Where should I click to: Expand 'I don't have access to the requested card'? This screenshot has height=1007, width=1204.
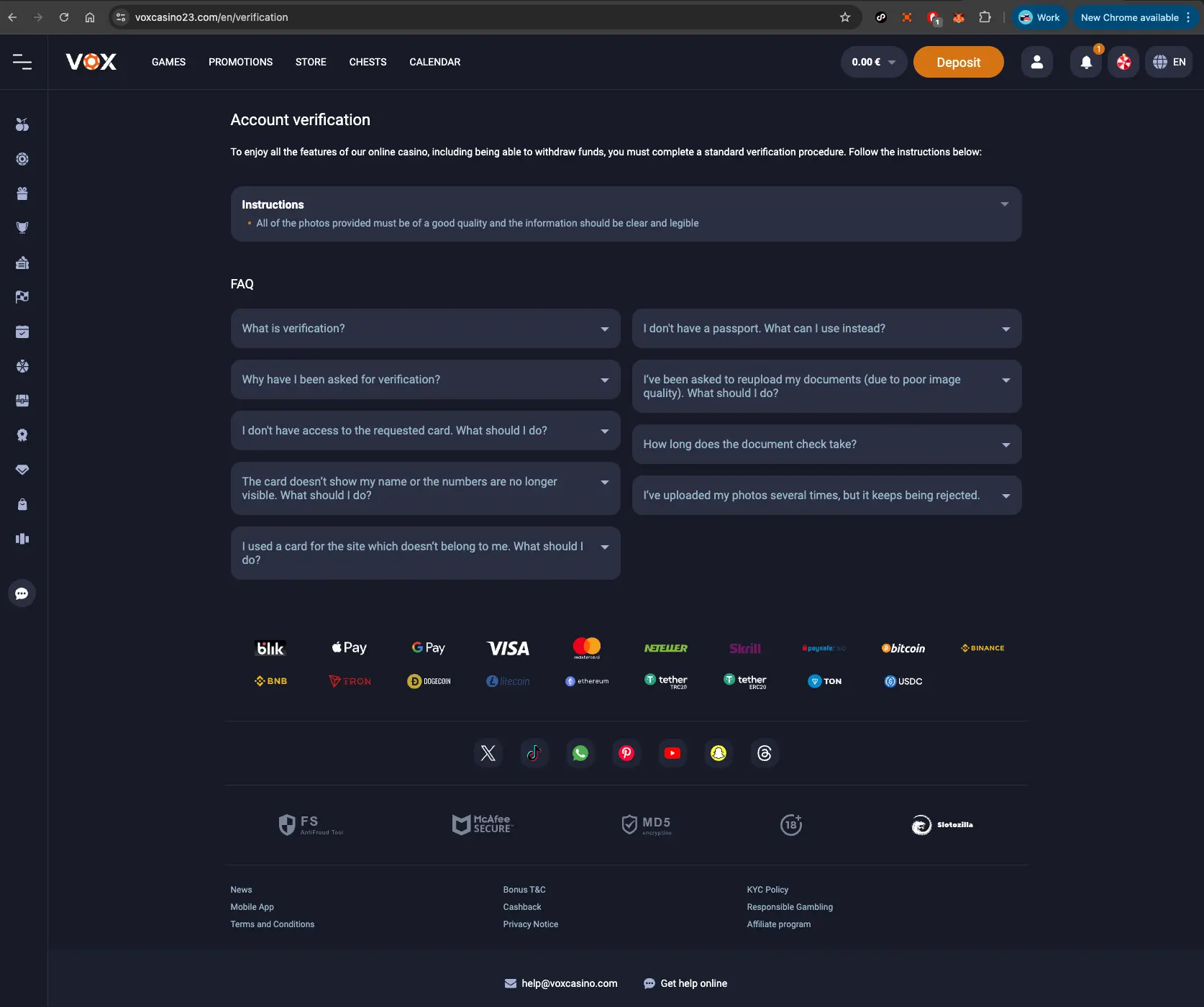(x=425, y=431)
